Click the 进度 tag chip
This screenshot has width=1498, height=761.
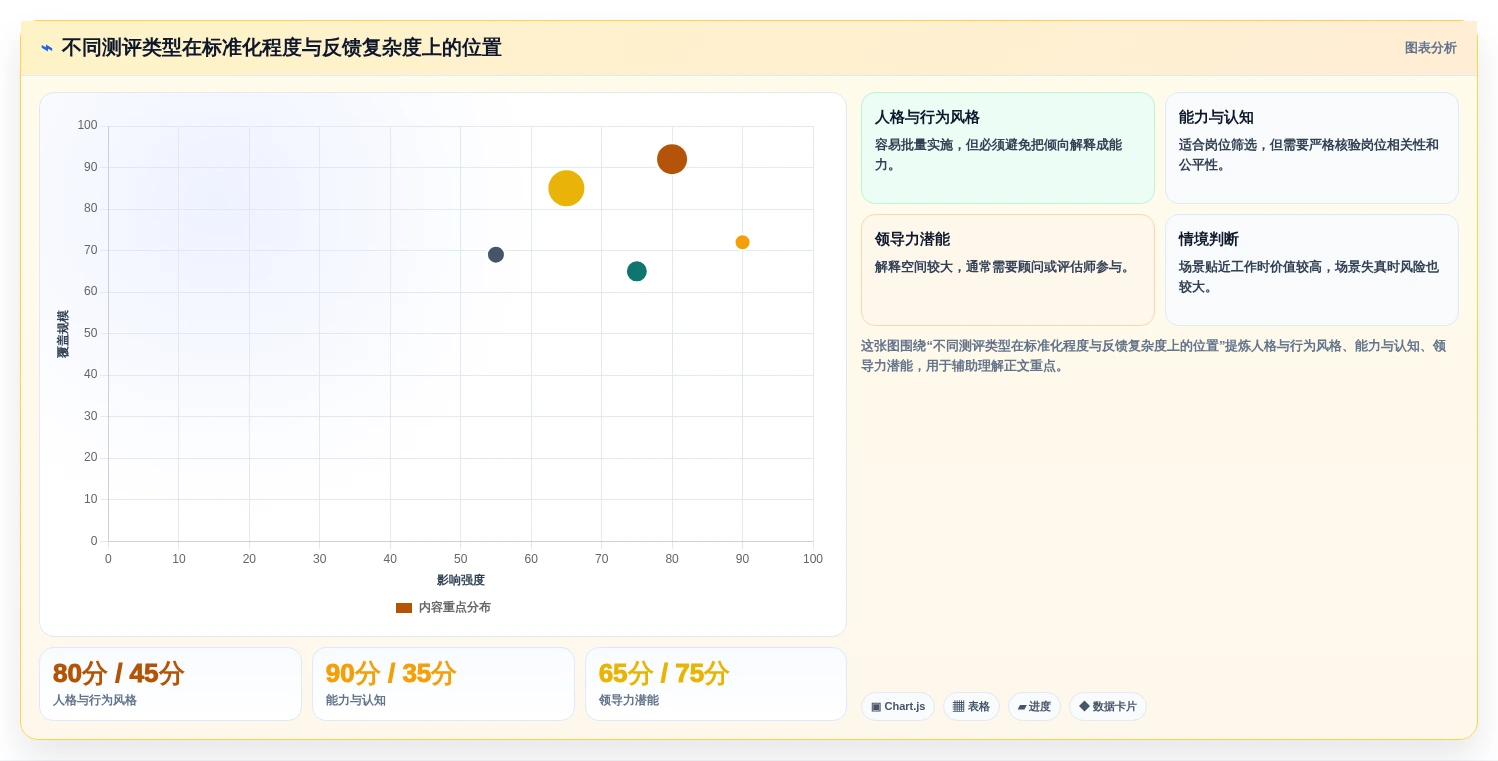tap(1034, 707)
